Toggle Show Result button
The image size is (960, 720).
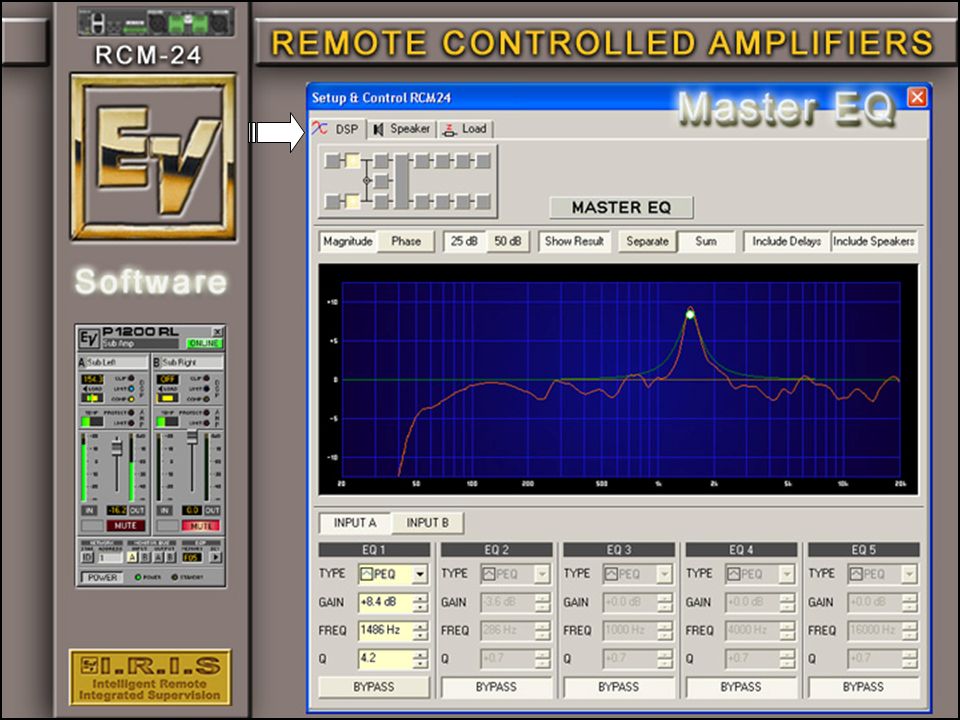pyautogui.click(x=574, y=241)
